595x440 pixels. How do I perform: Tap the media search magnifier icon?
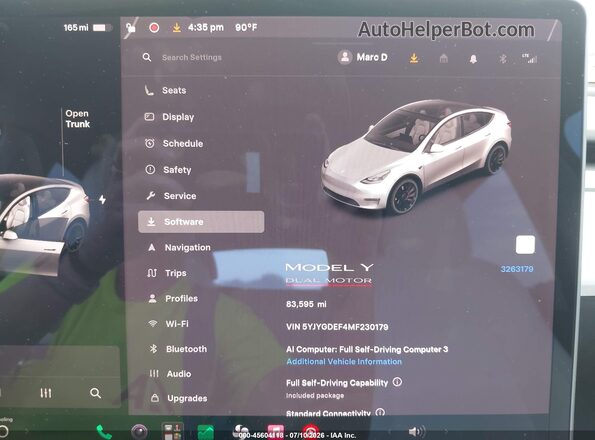click(96, 393)
